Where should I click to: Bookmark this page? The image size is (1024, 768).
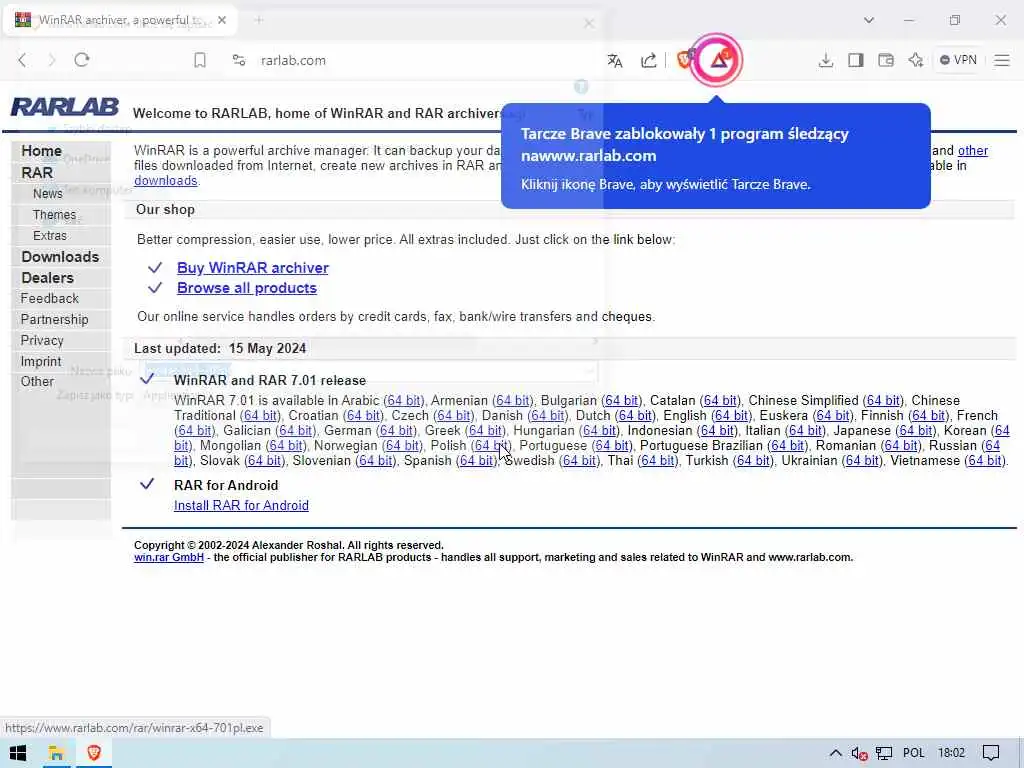point(200,60)
